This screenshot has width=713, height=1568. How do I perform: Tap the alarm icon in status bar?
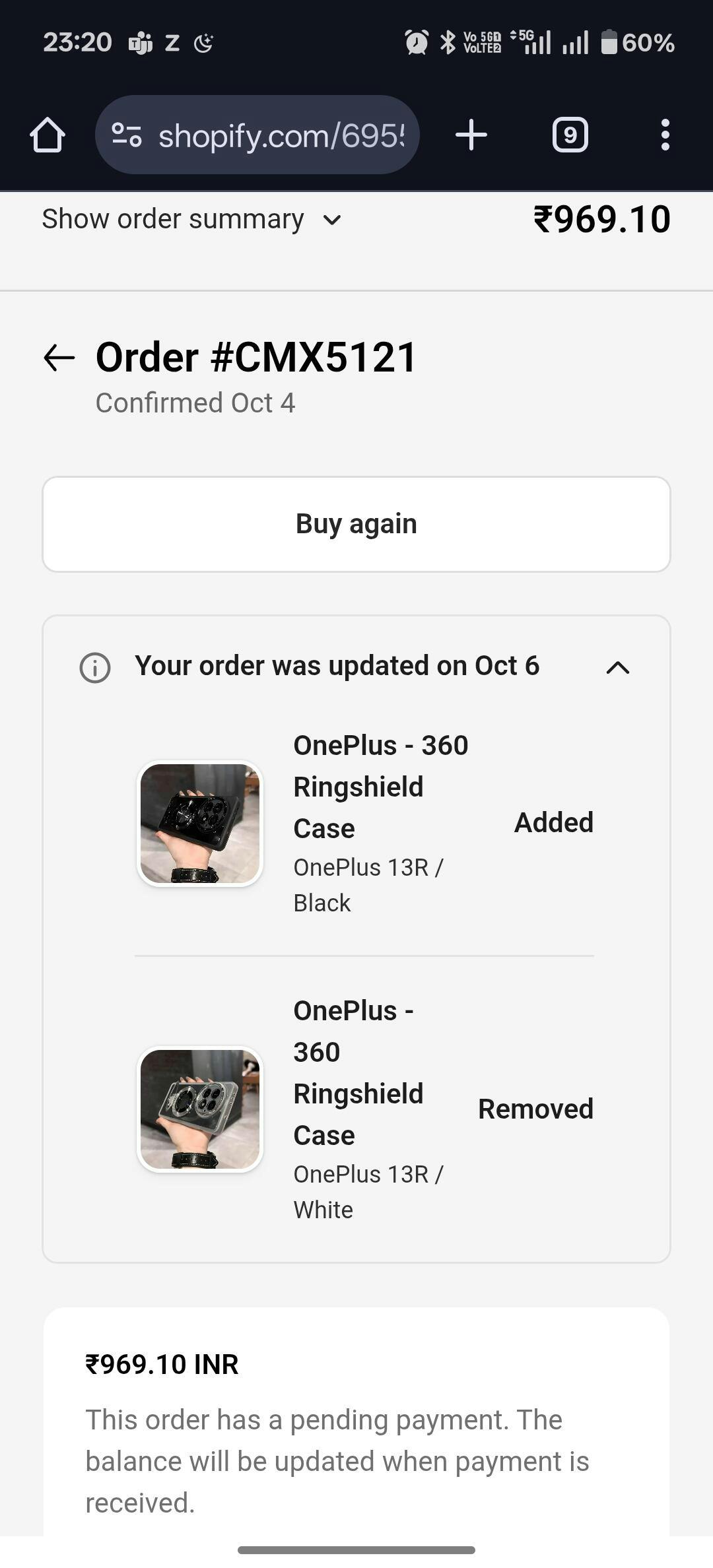417,43
